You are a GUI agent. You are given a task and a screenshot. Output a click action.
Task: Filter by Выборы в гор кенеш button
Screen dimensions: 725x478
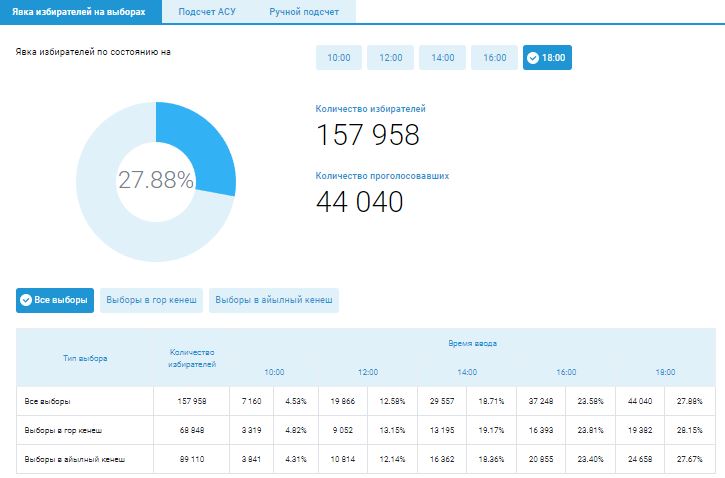[x=152, y=300]
